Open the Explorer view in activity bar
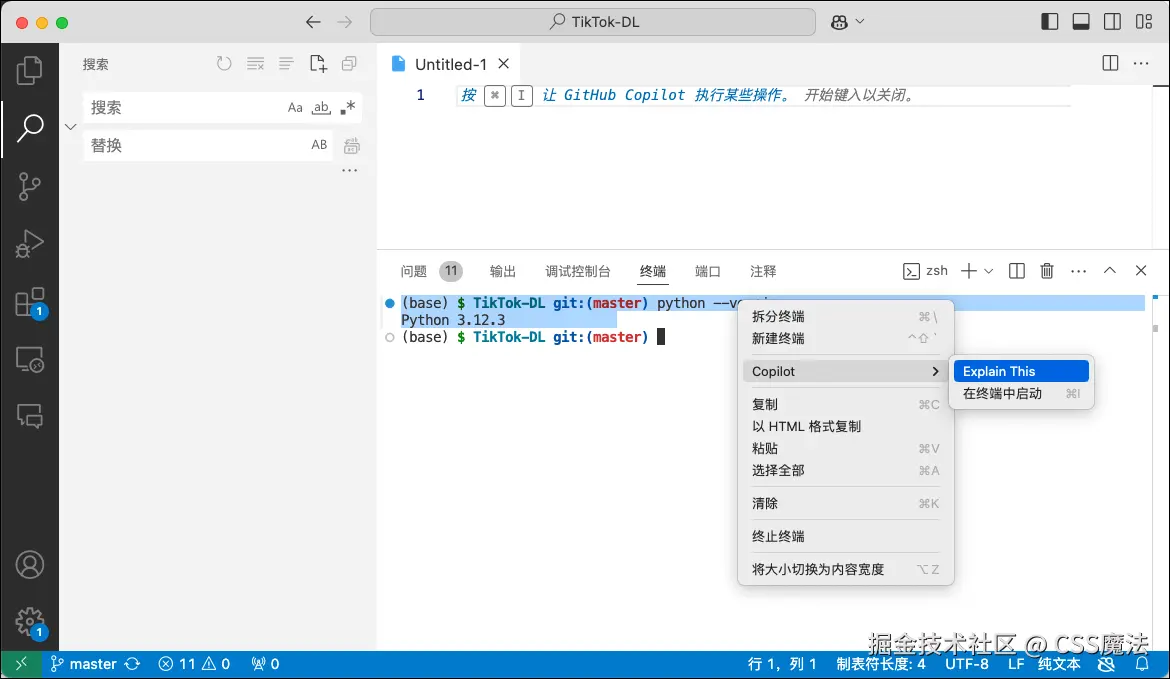 (x=29, y=70)
